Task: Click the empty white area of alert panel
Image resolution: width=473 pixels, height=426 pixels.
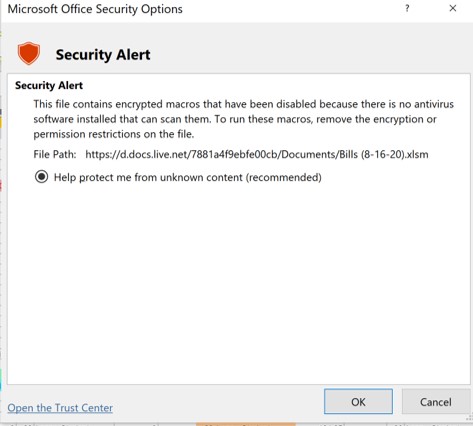Action: point(239,283)
